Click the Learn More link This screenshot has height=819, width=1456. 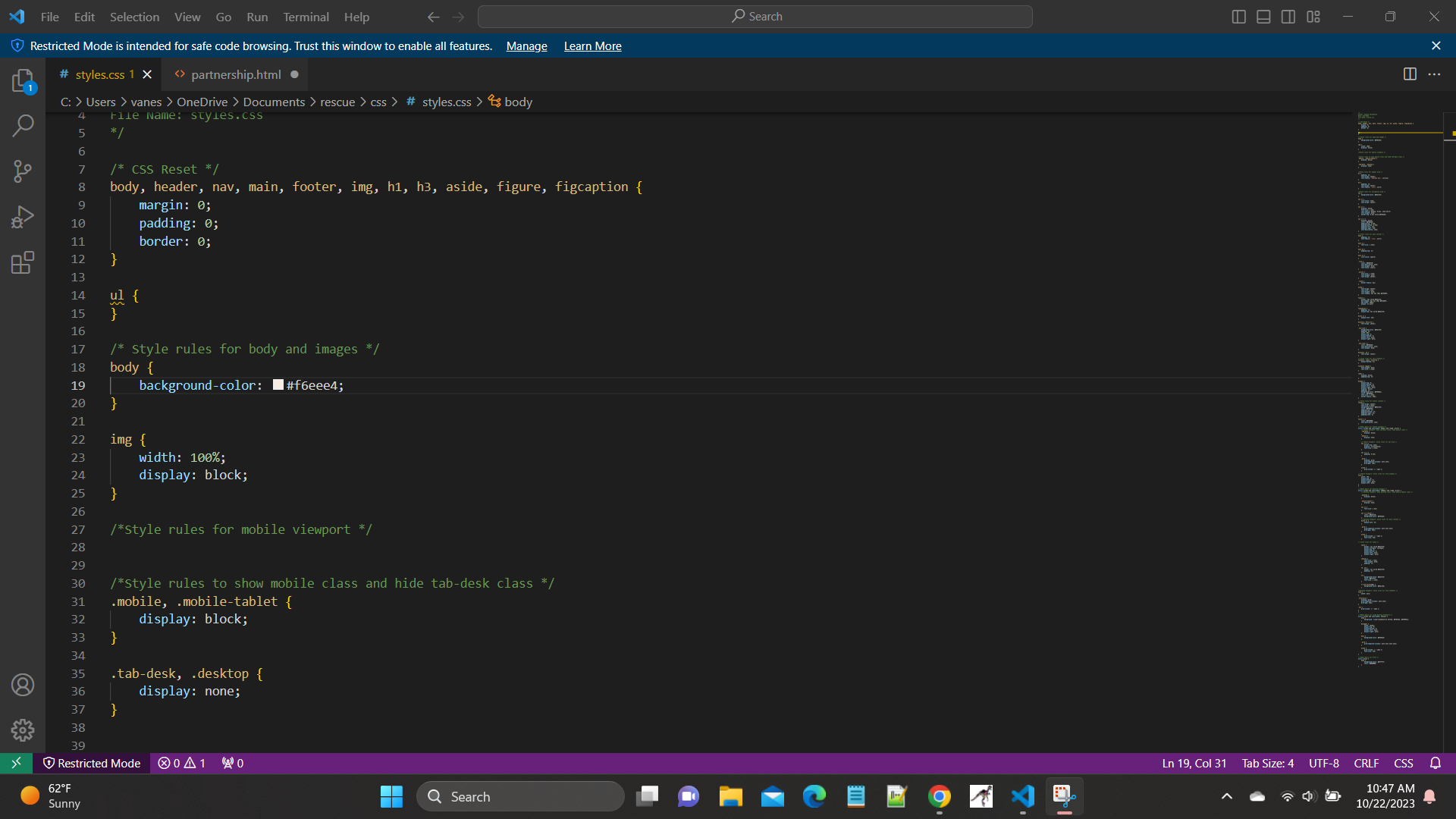click(x=592, y=46)
